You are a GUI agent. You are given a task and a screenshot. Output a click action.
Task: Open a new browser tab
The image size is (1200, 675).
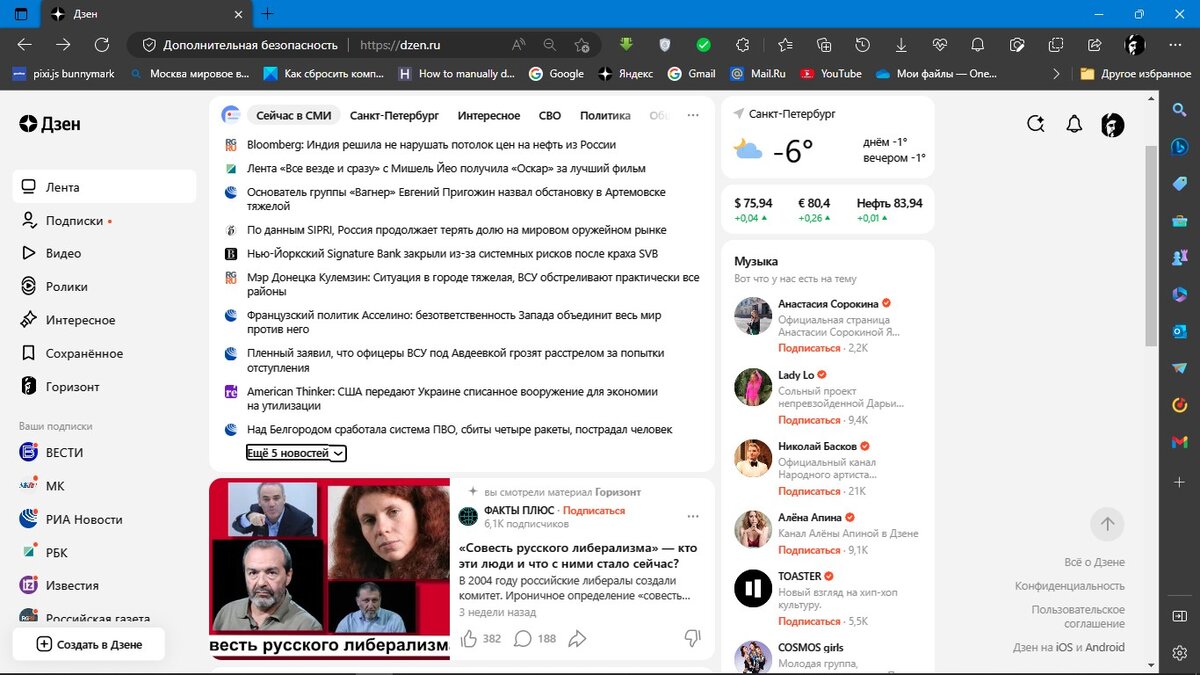tap(268, 14)
